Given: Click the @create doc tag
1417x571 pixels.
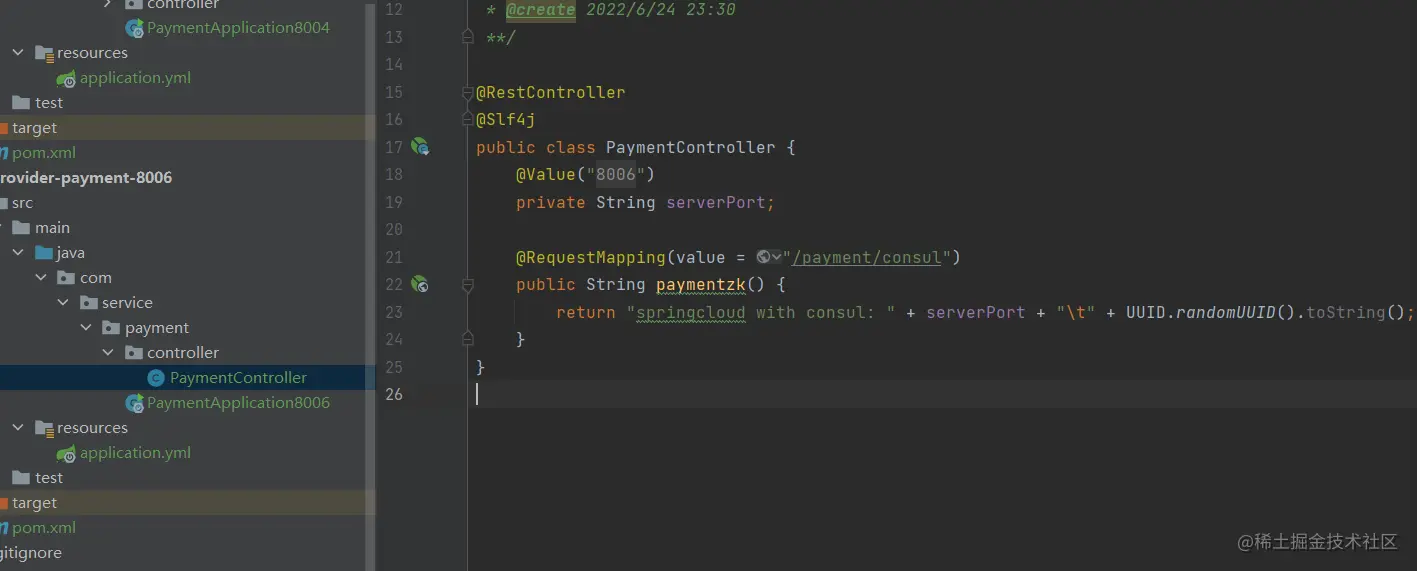Looking at the screenshot, I should (540, 10).
